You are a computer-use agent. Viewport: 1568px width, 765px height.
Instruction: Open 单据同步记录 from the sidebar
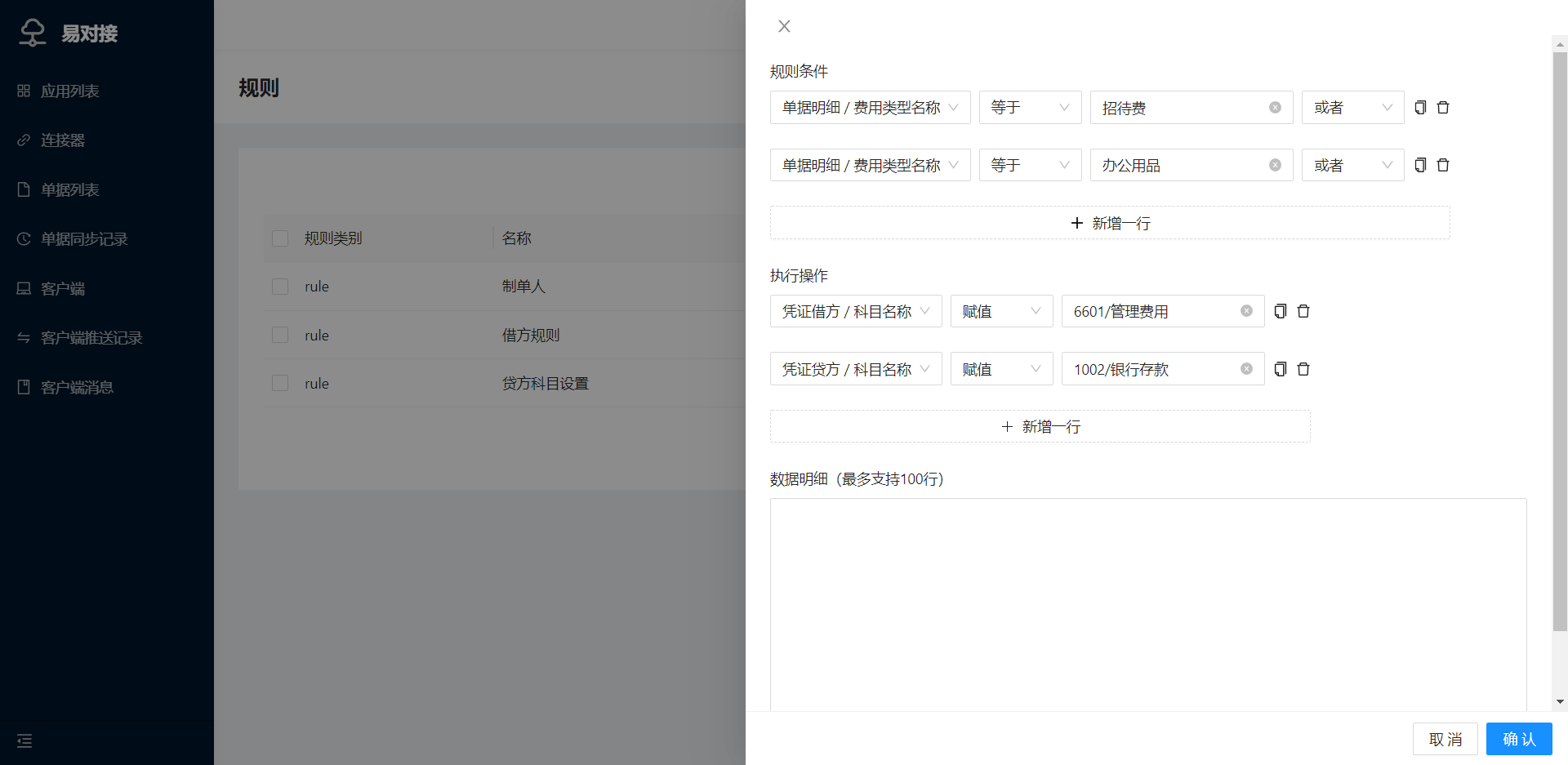point(84,239)
